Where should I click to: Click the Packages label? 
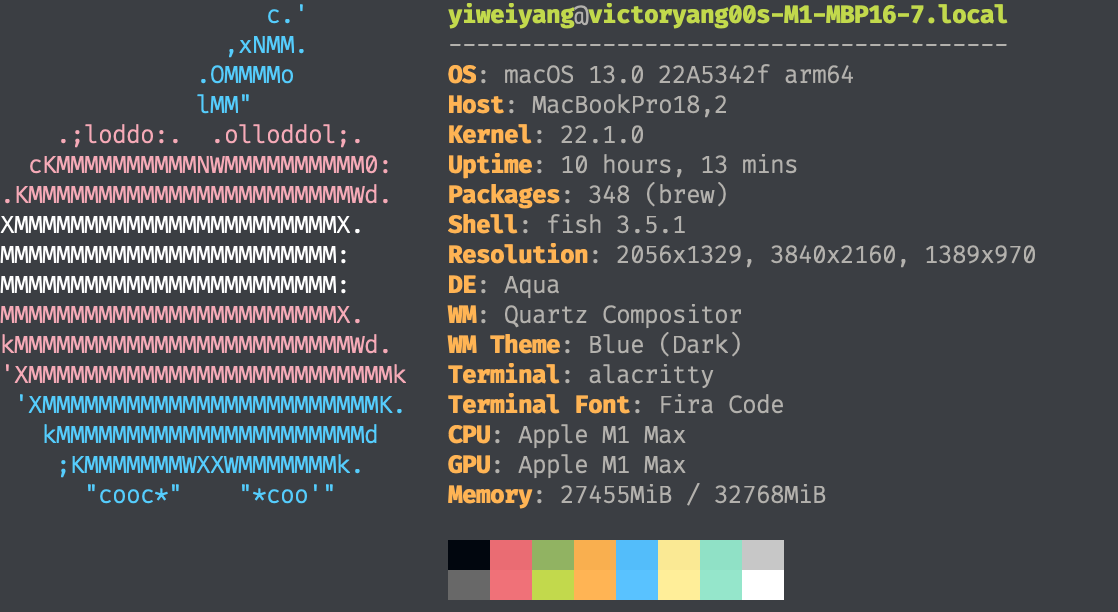click(x=503, y=195)
